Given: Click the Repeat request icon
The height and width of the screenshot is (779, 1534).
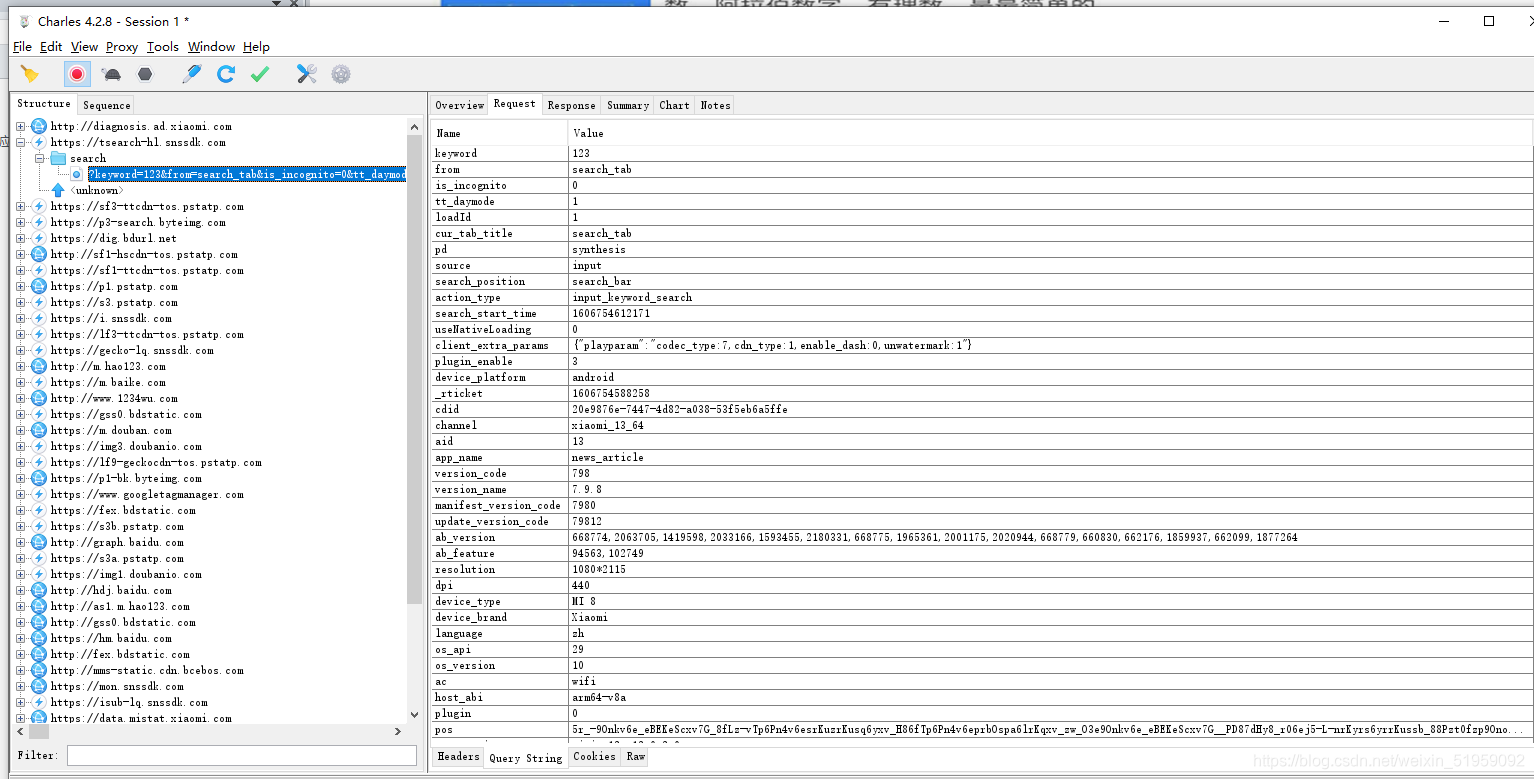Looking at the screenshot, I should click(226, 74).
